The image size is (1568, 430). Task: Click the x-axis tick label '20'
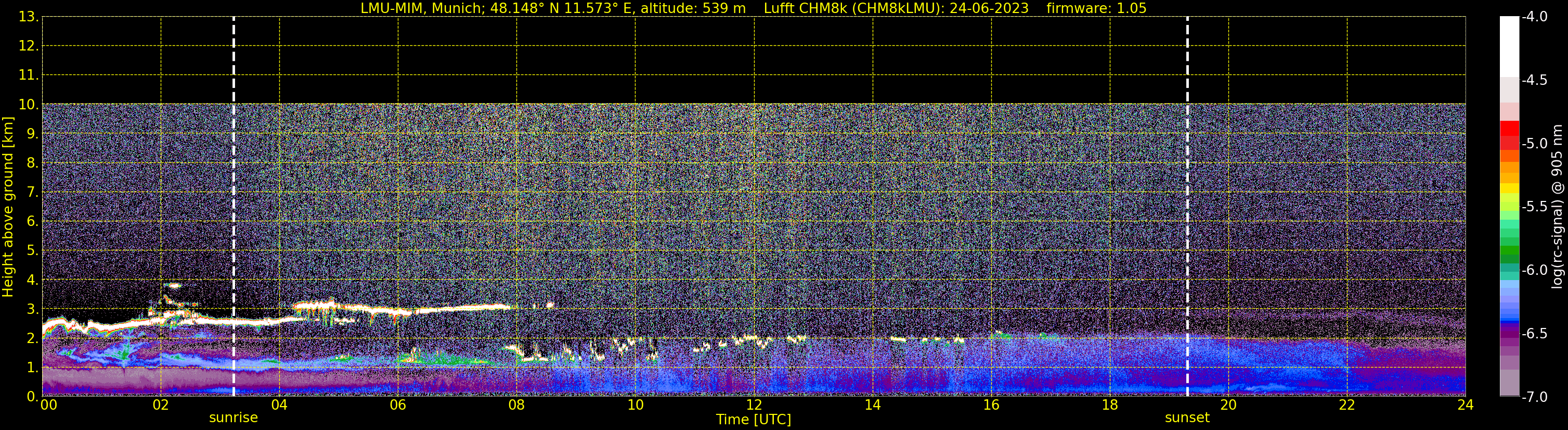1228,405
